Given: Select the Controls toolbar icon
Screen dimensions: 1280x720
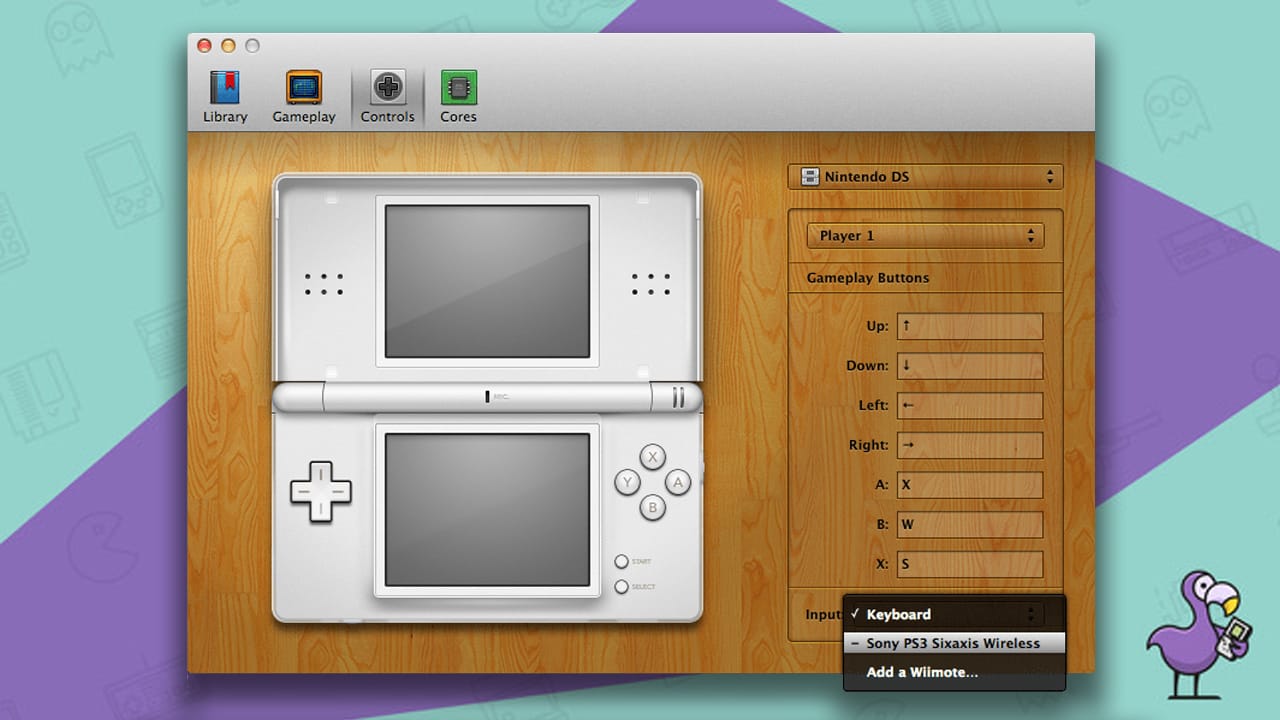Looking at the screenshot, I should pos(388,97).
